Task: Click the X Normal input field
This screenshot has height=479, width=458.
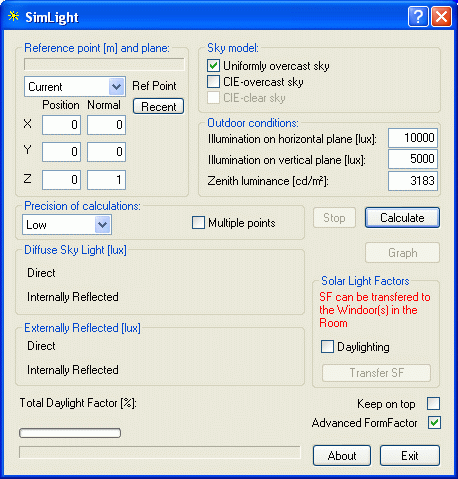Action: (106, 125)
